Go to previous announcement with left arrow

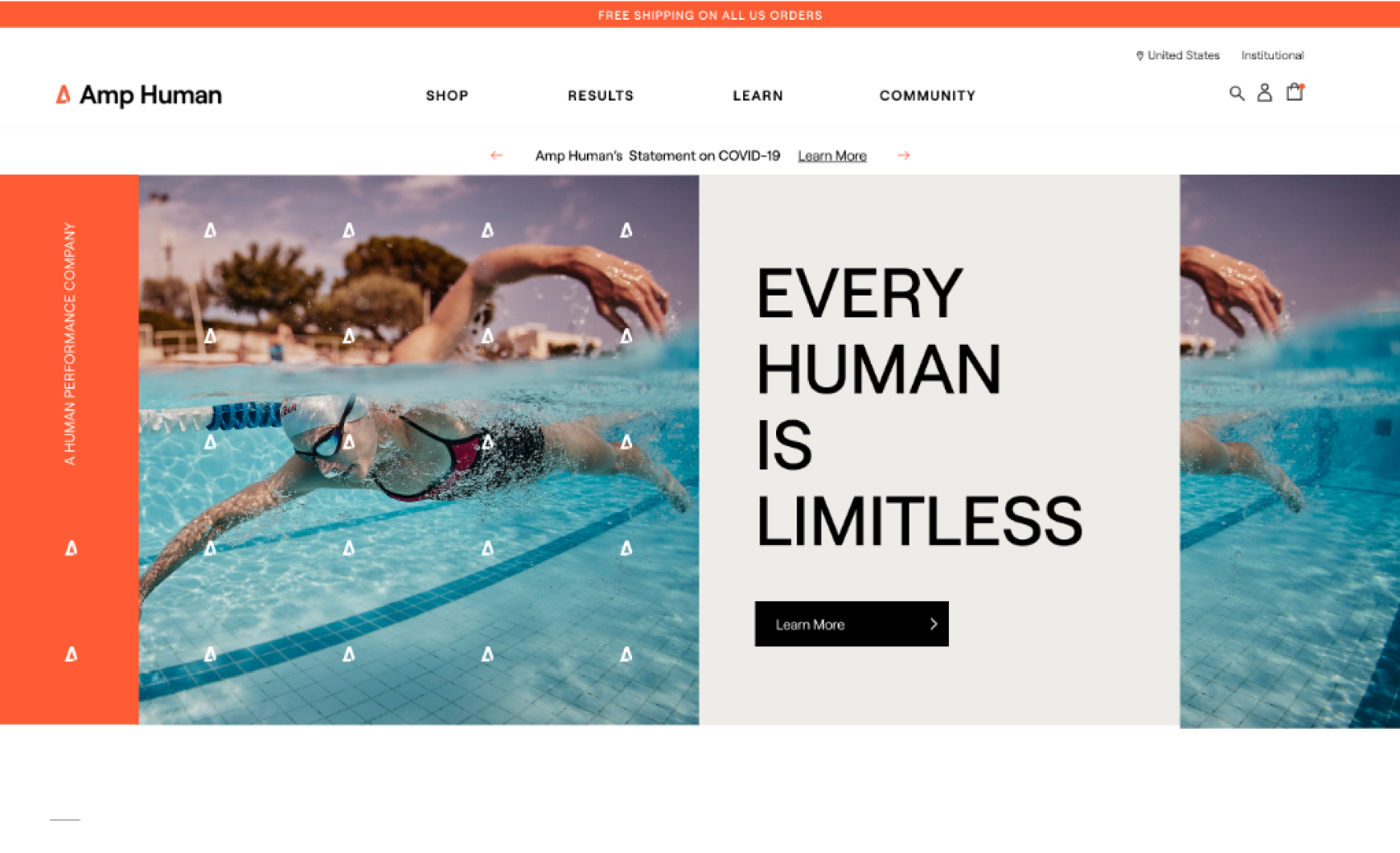click(496, 155)
